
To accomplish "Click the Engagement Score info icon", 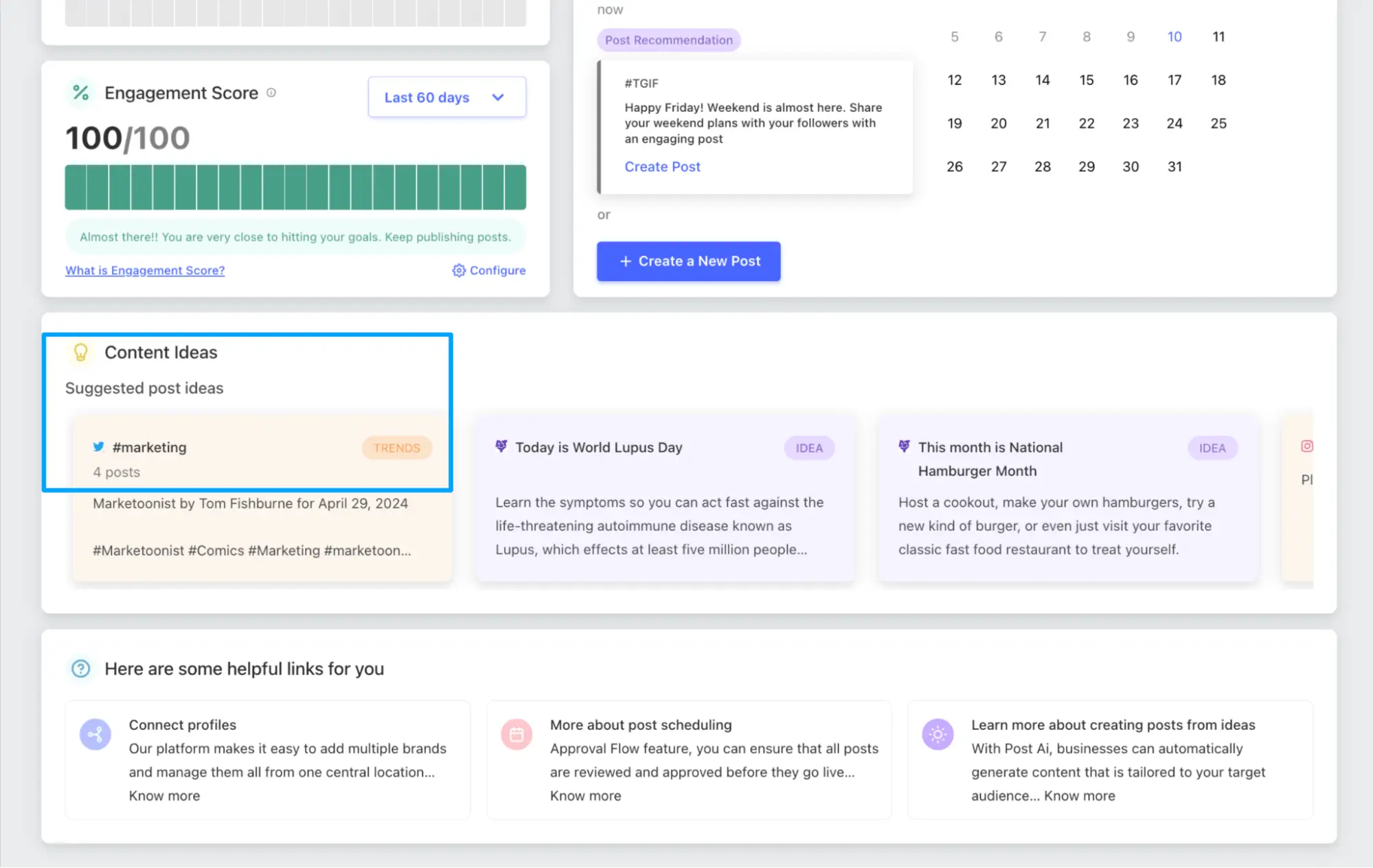I will [271, 93].
